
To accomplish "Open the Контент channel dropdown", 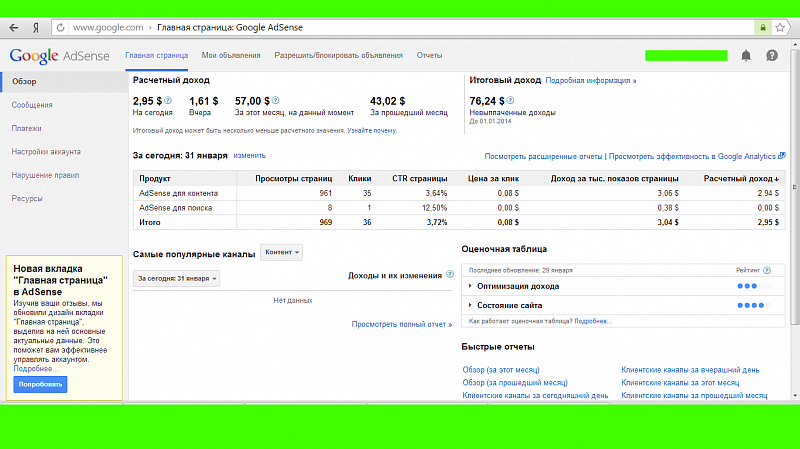I will click(x=281, y=252).
